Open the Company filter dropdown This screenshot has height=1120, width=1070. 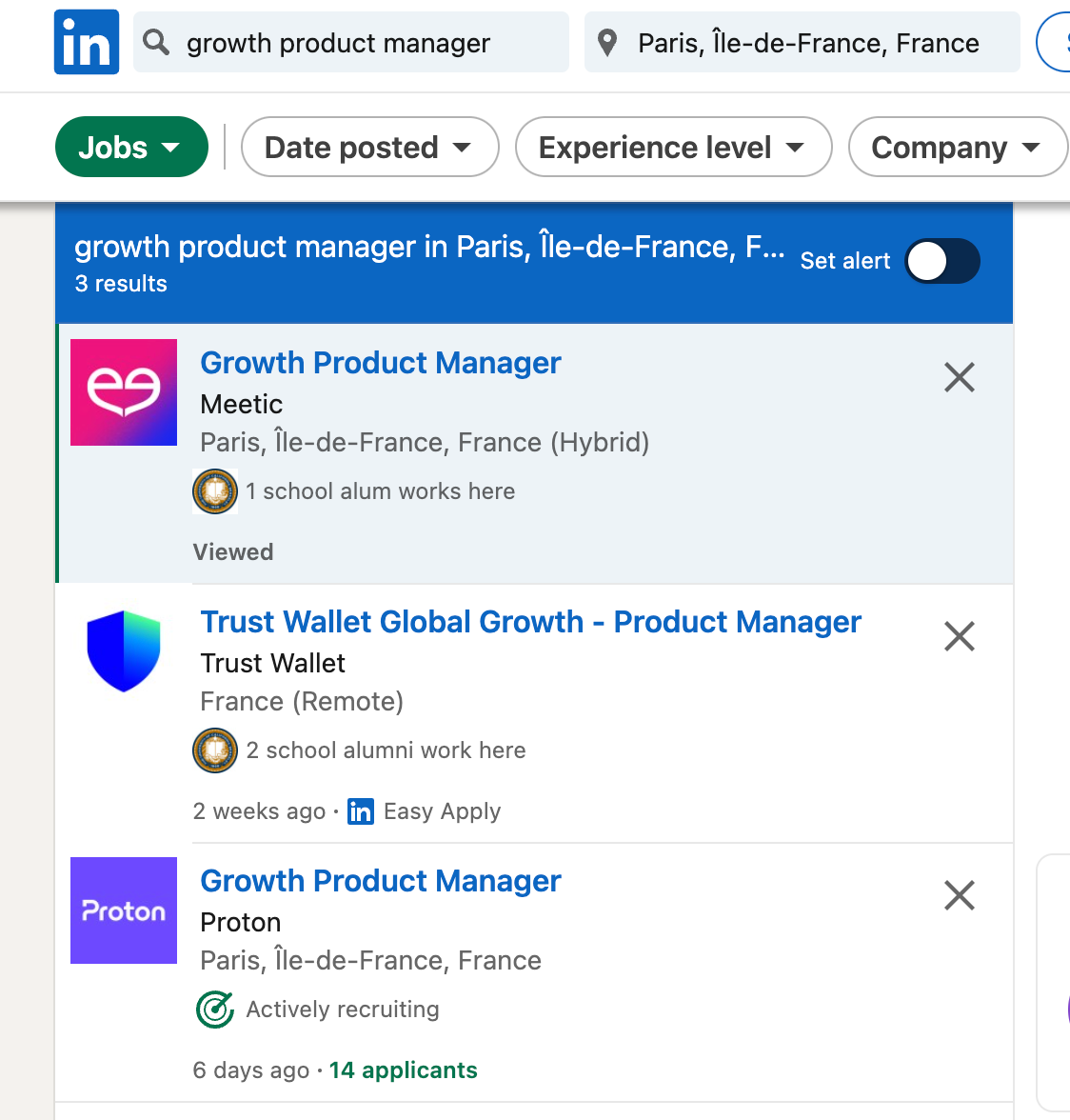tap(958, 147)
